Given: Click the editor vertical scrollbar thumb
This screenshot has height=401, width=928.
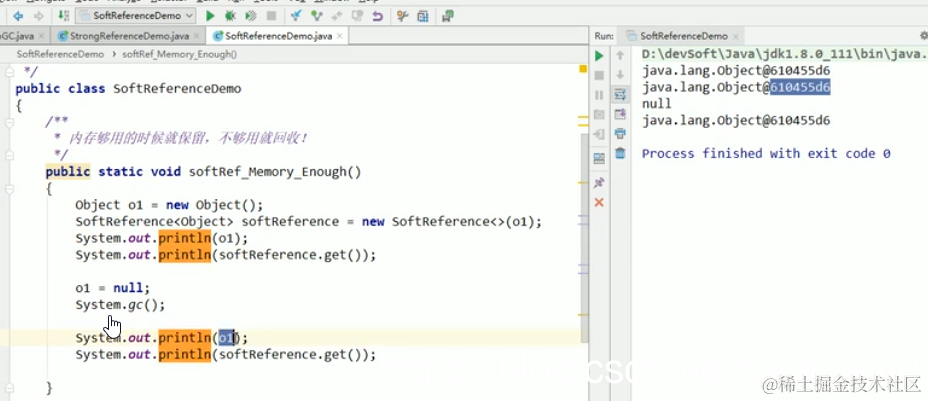Looking at the screenshot, I should 585,237.
